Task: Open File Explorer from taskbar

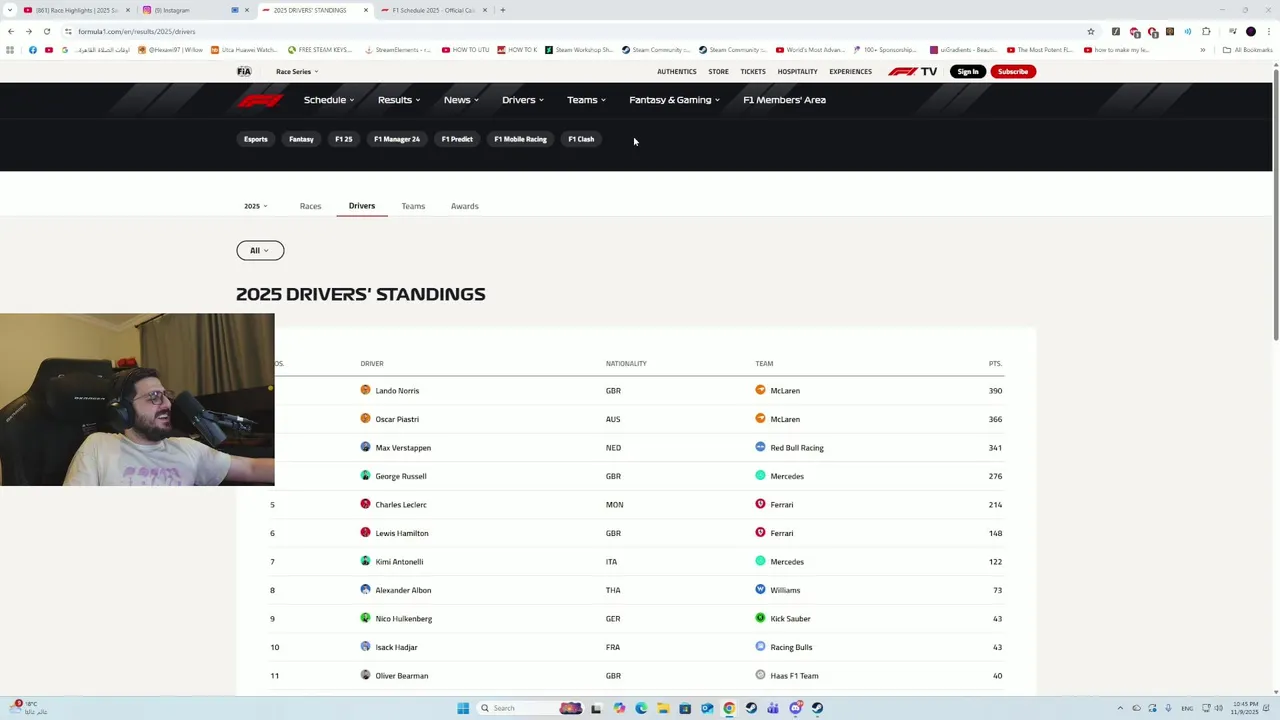Action: click(663, 708)
